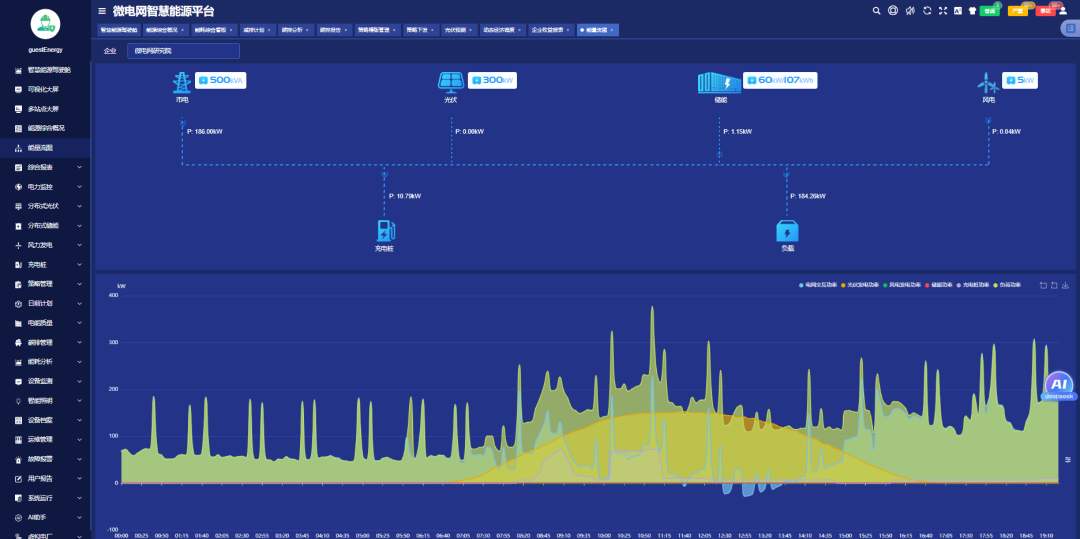1080x539 pixels.
Task: Click the 企业 selection input field
Action: 183,51
